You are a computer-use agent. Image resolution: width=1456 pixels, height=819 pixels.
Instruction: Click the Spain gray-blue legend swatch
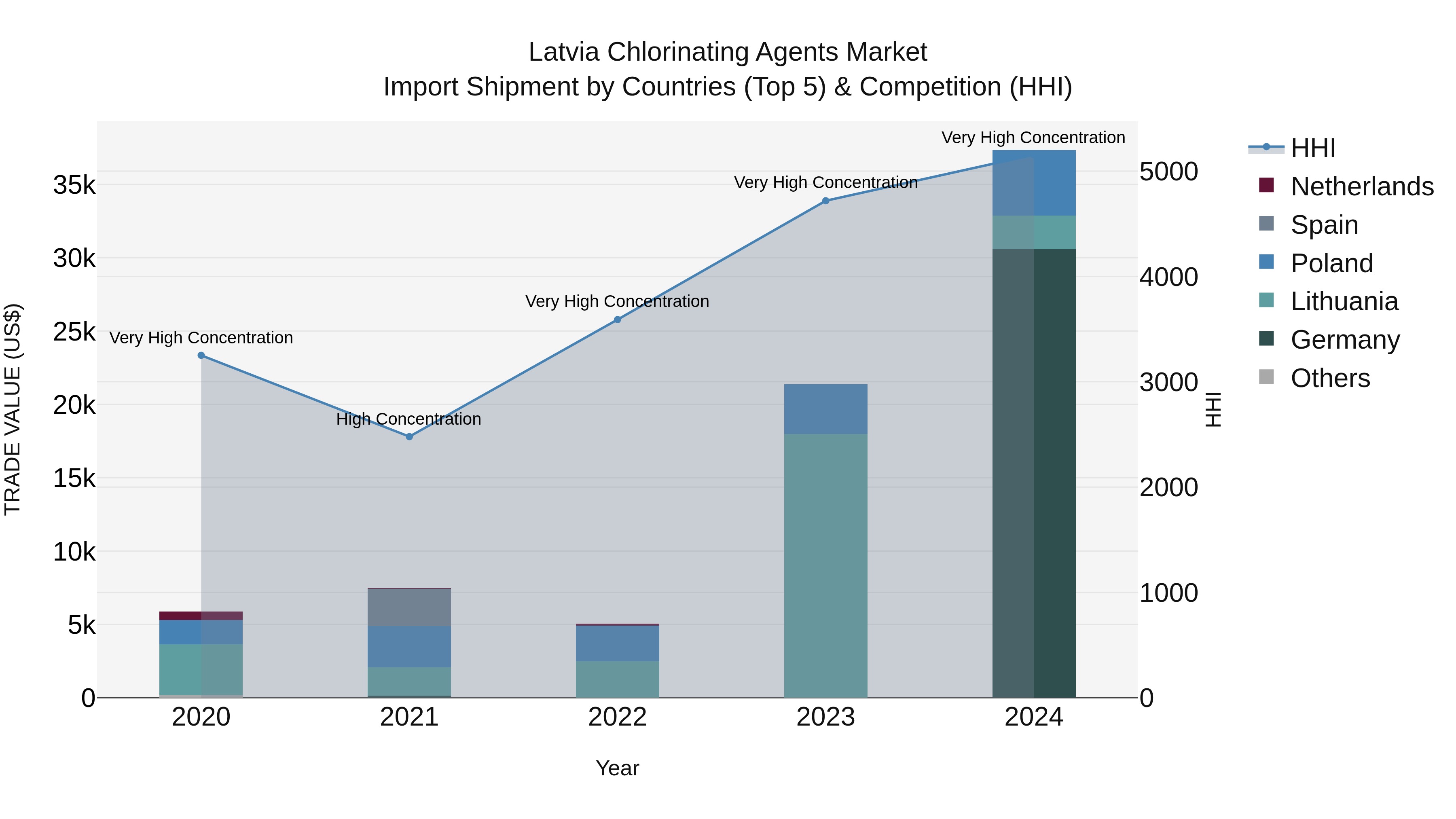[1267, 223]
